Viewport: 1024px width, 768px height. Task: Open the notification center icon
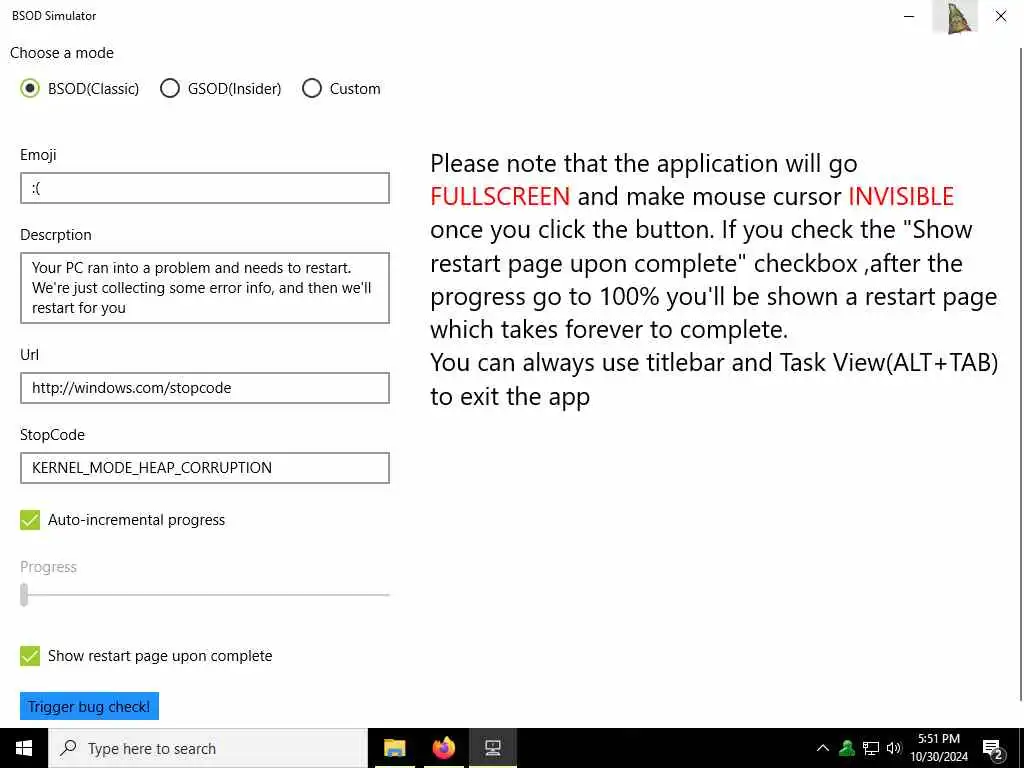pos(993,748)
